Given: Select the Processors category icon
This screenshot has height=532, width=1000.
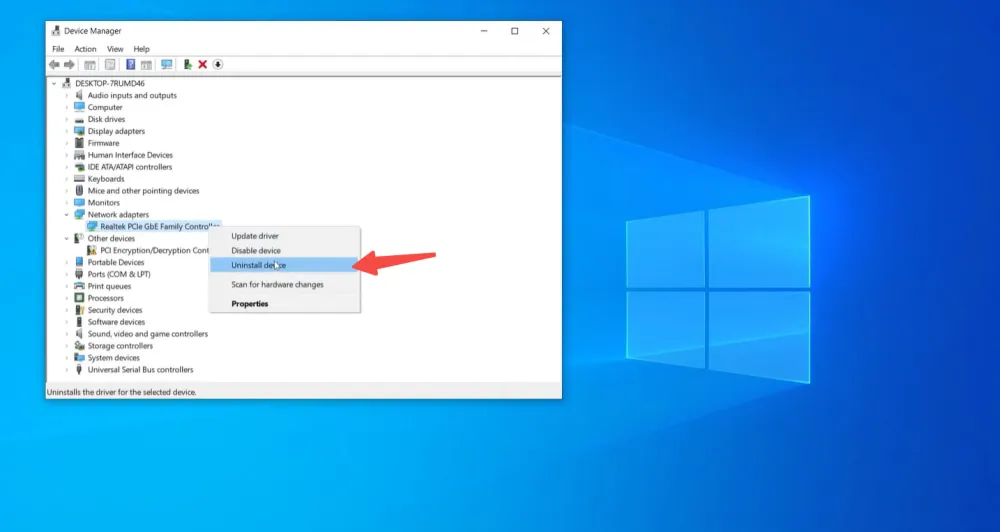Looking at the screenshot, I should 79,298.
